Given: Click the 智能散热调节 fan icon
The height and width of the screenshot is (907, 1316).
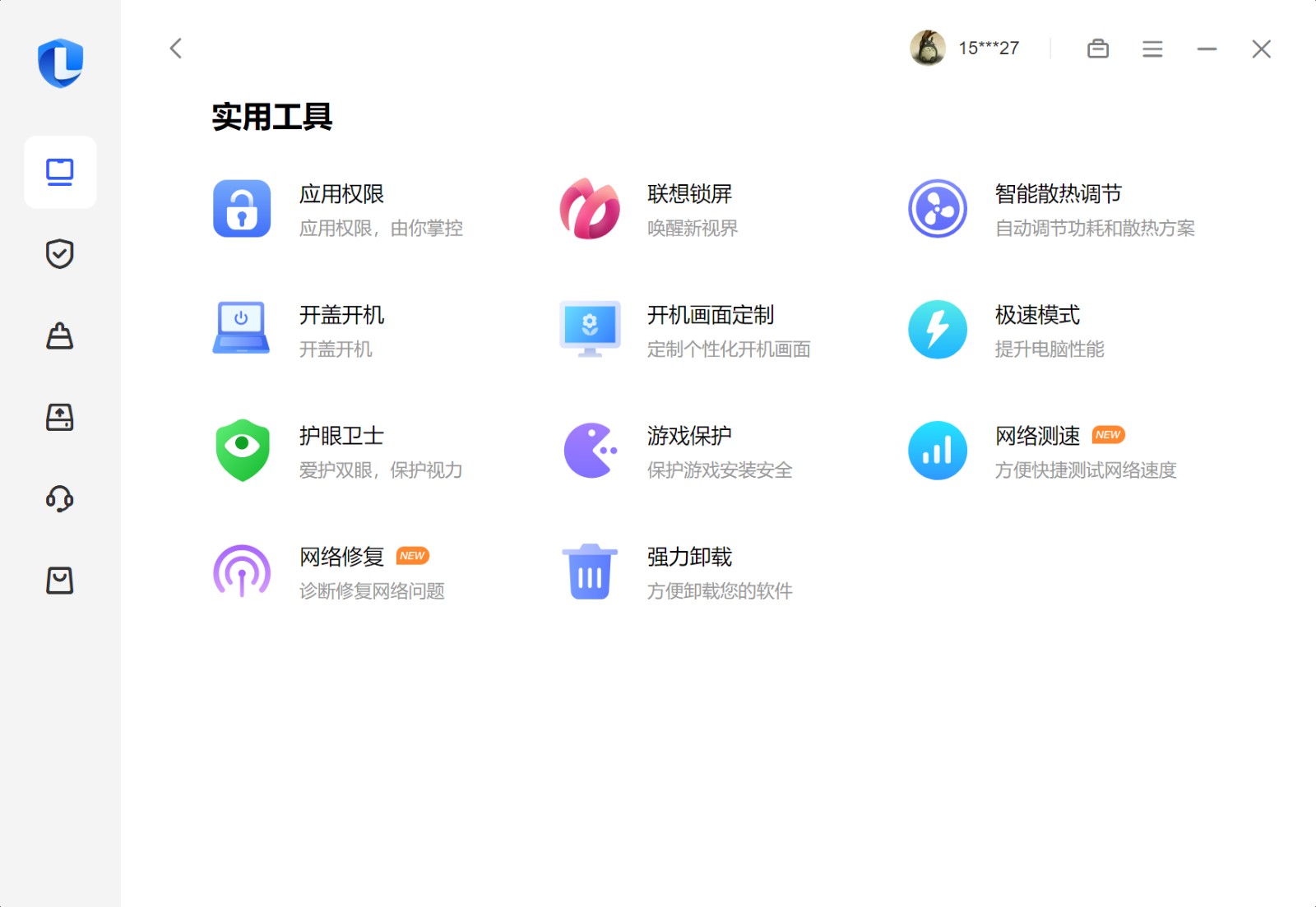Looking at the screenshot, I should pos(938,209).
